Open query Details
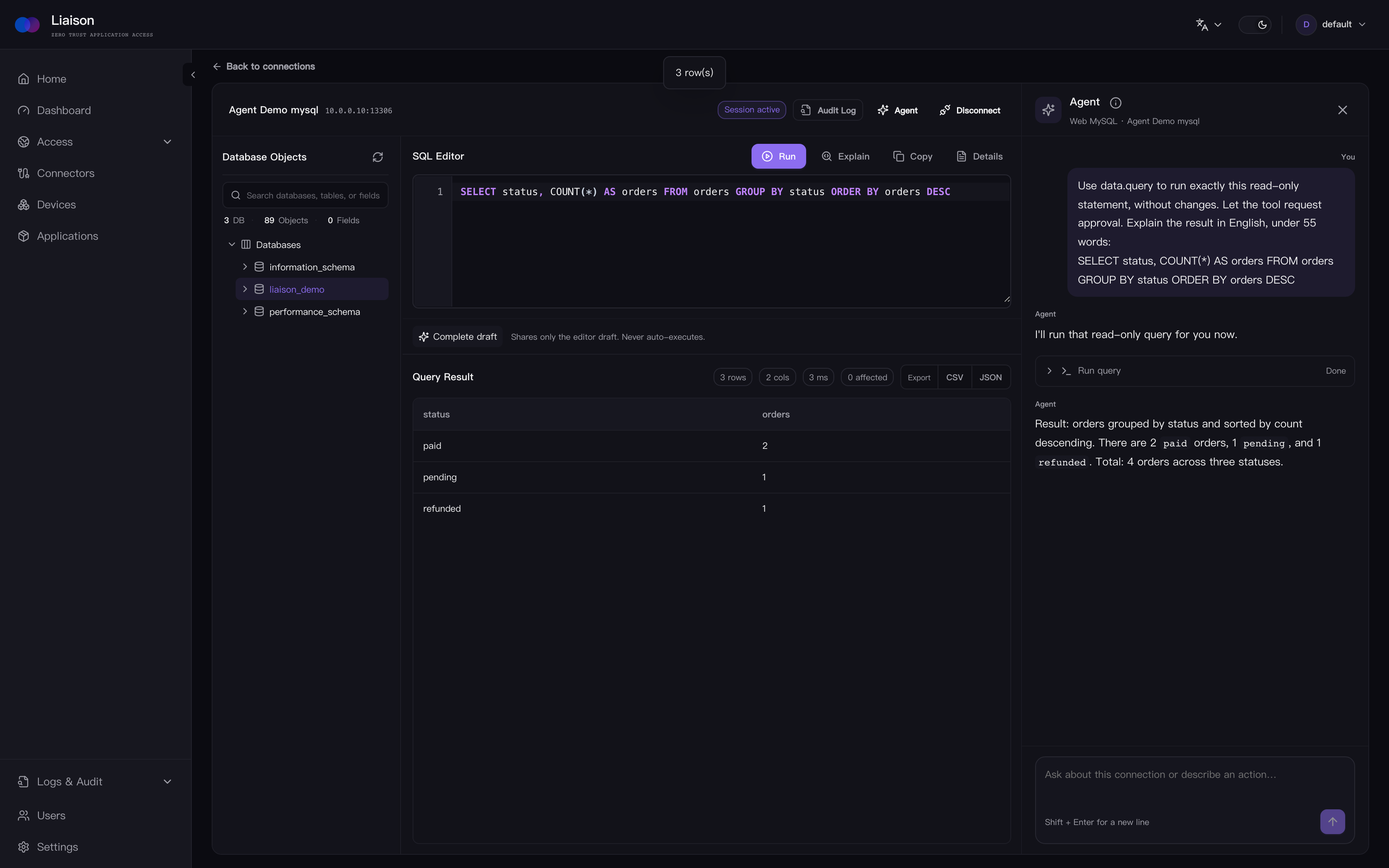Viewport: 1389px width, 868px height. tap(980, 156)
